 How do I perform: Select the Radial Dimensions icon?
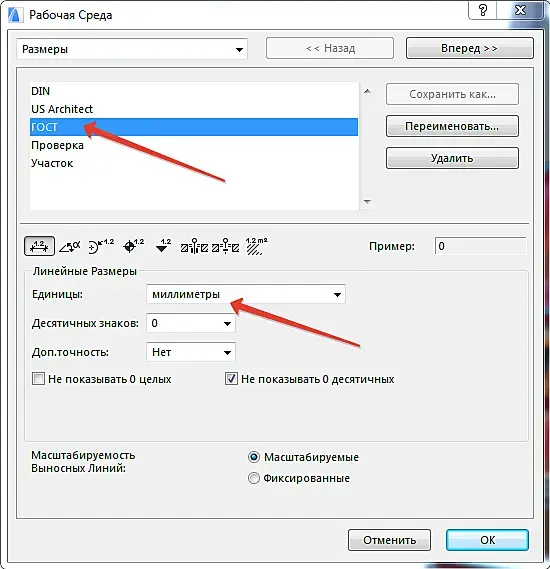[x=101, y=246]
